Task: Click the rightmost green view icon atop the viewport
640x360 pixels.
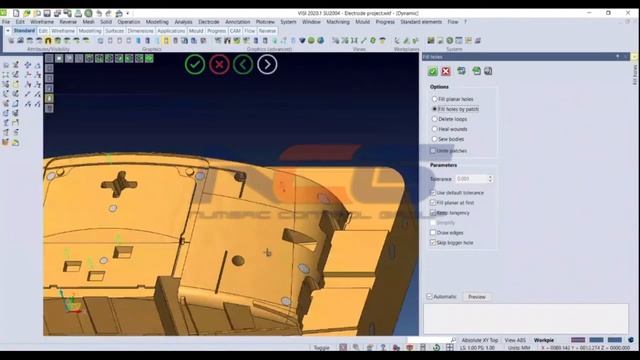Action: 149,58
